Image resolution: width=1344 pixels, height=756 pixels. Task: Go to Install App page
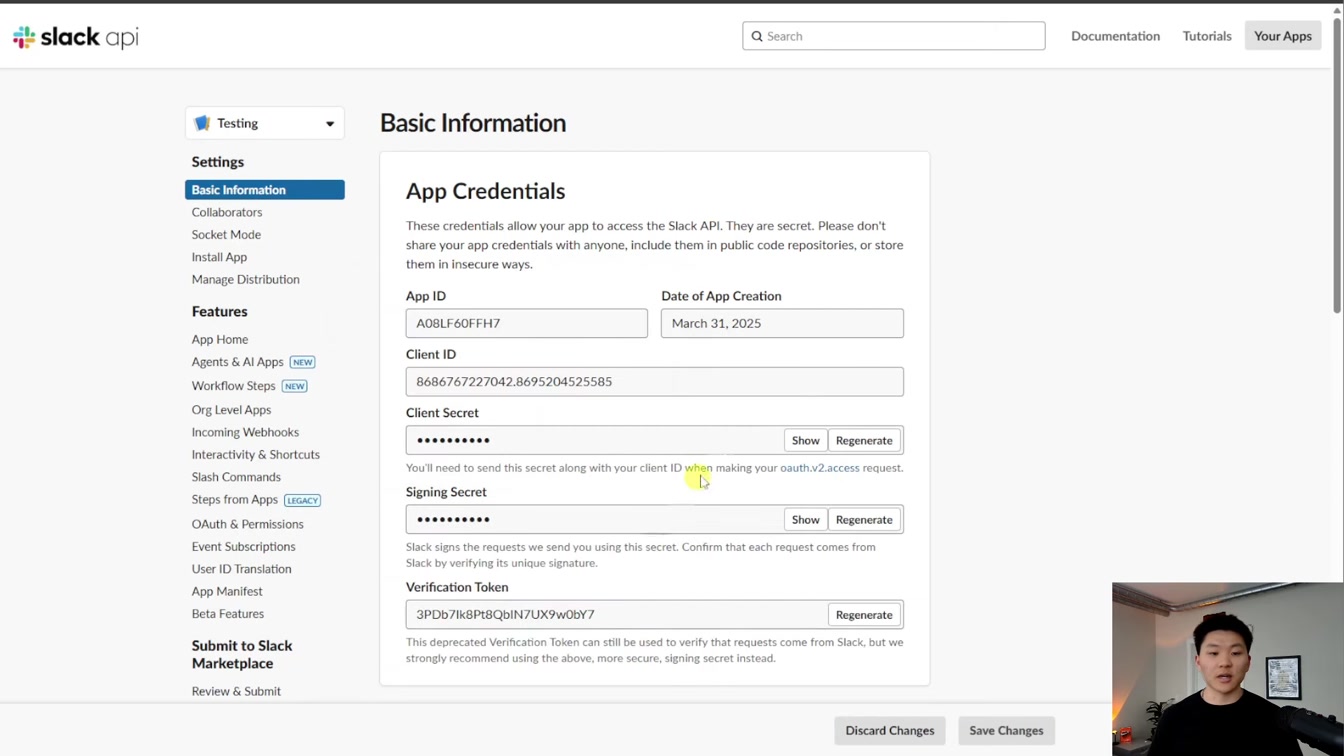[219, 257]
